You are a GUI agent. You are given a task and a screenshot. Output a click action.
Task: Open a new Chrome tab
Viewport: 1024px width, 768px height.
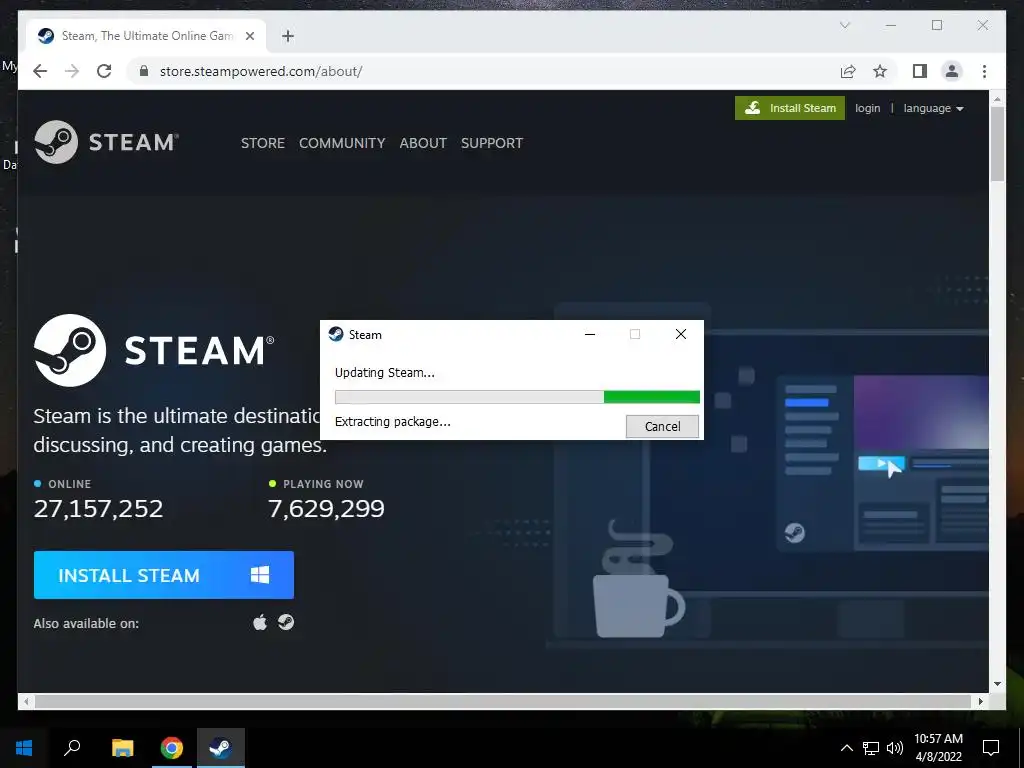click(x=288, y=36)
